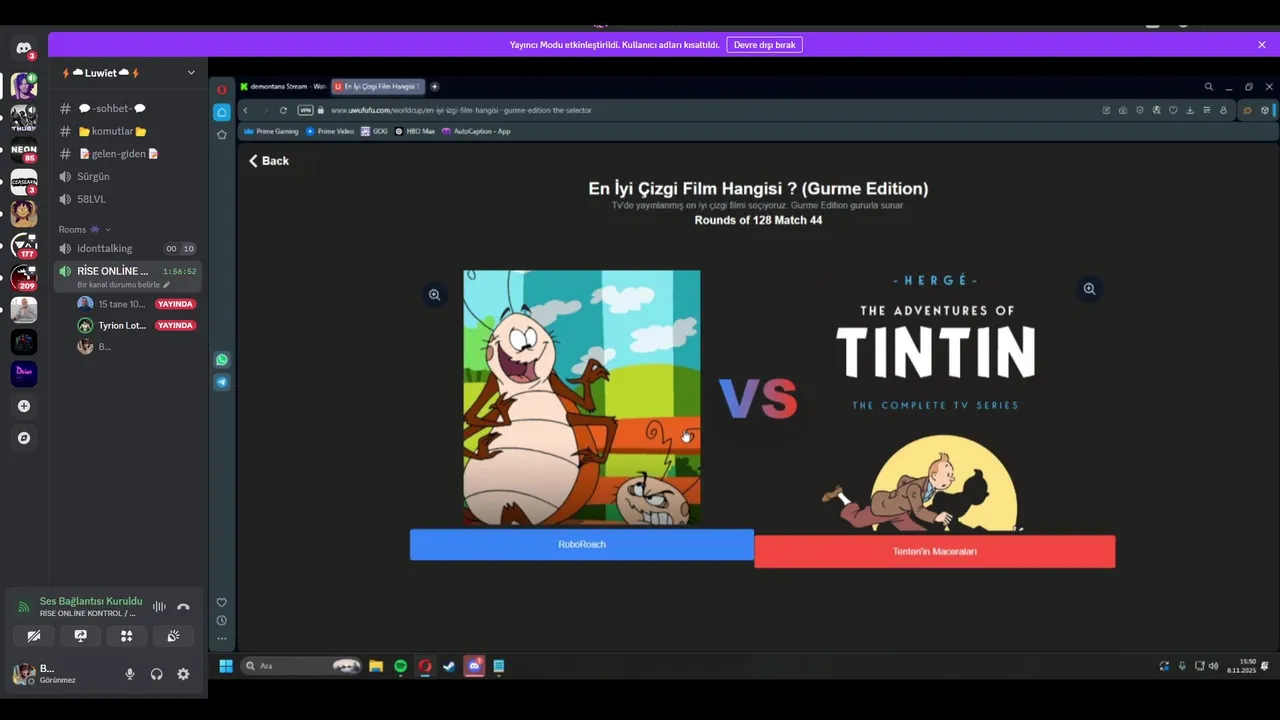
Task: Open noise suppression waveform icon
Action: [159, 607]
